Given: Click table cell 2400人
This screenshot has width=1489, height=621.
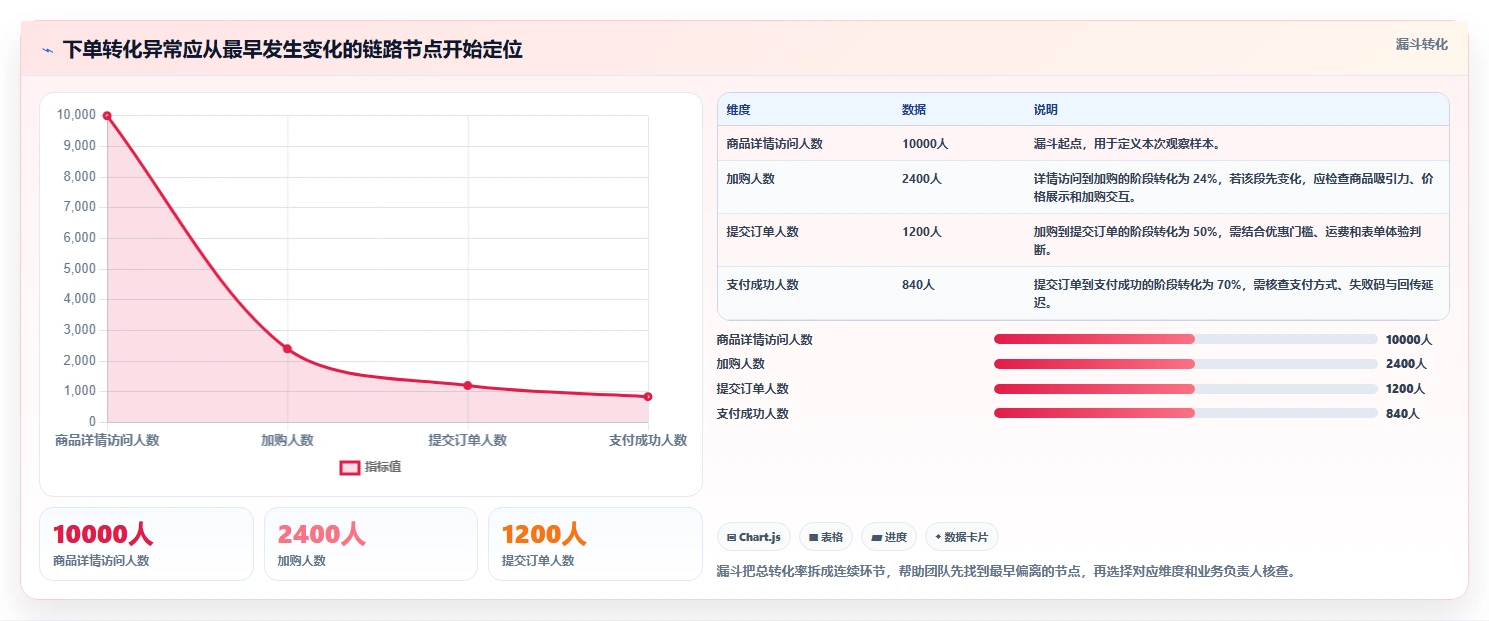Looking at the screenshot, I should click(x=921, y=179).
